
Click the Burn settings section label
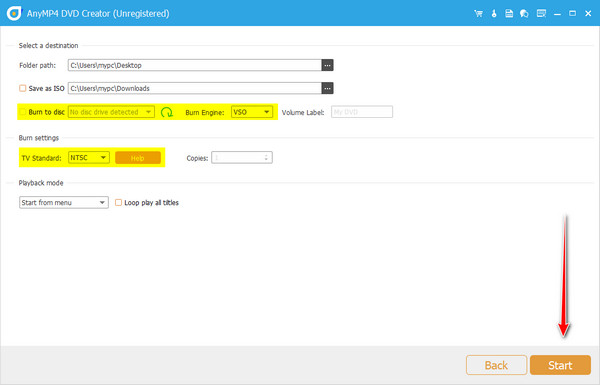(39, 138)
